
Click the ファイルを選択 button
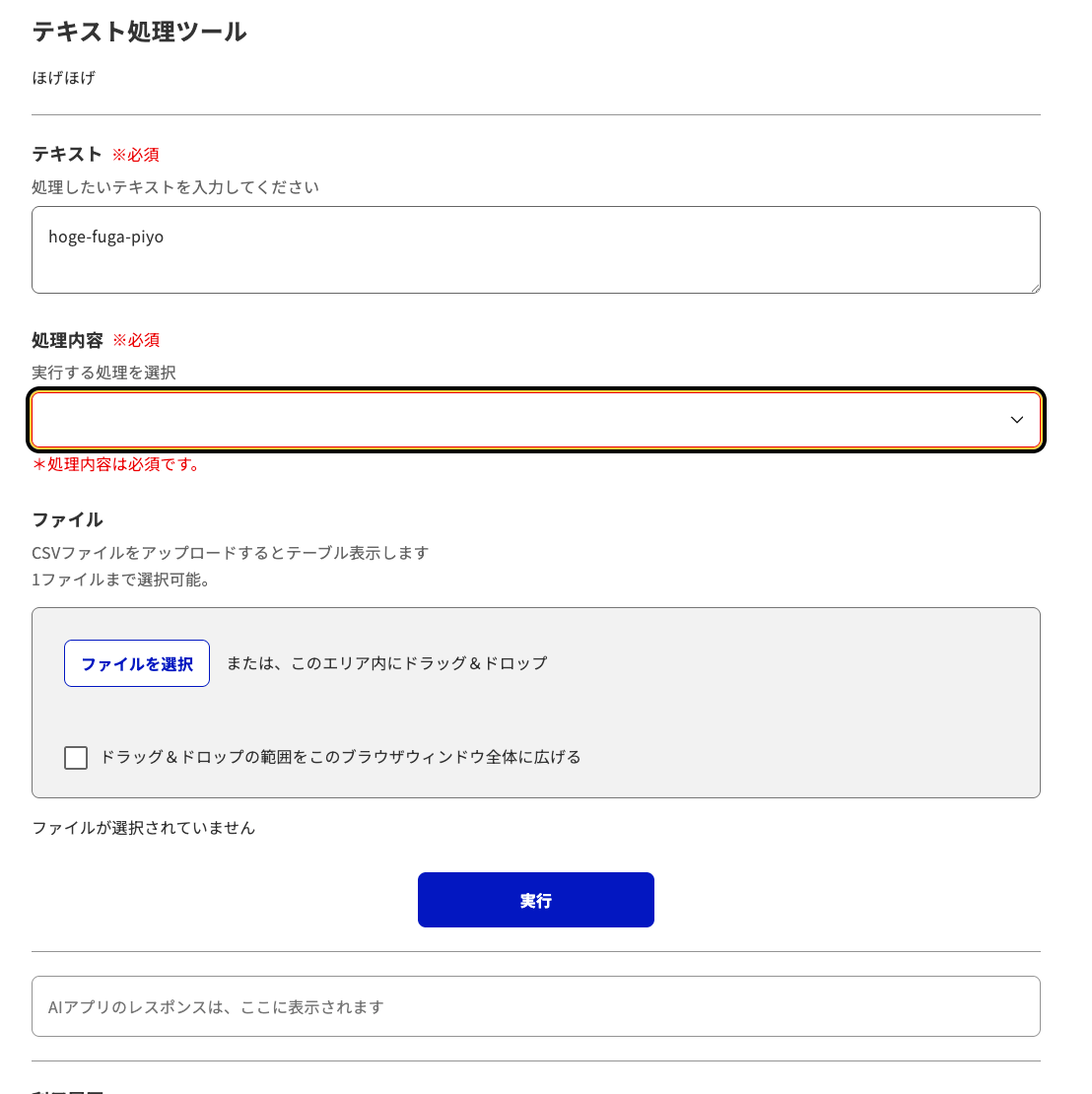click(x=136, y=662)
